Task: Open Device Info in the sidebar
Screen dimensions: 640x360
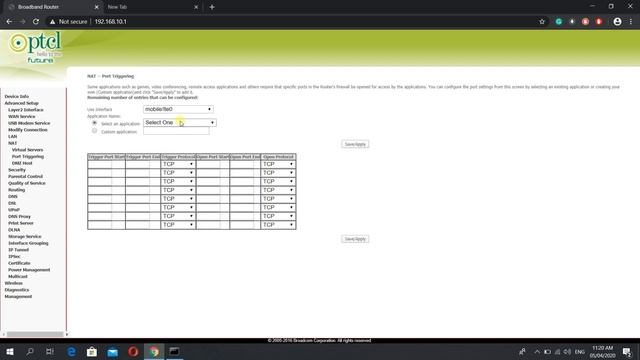Action: (17, 96)
